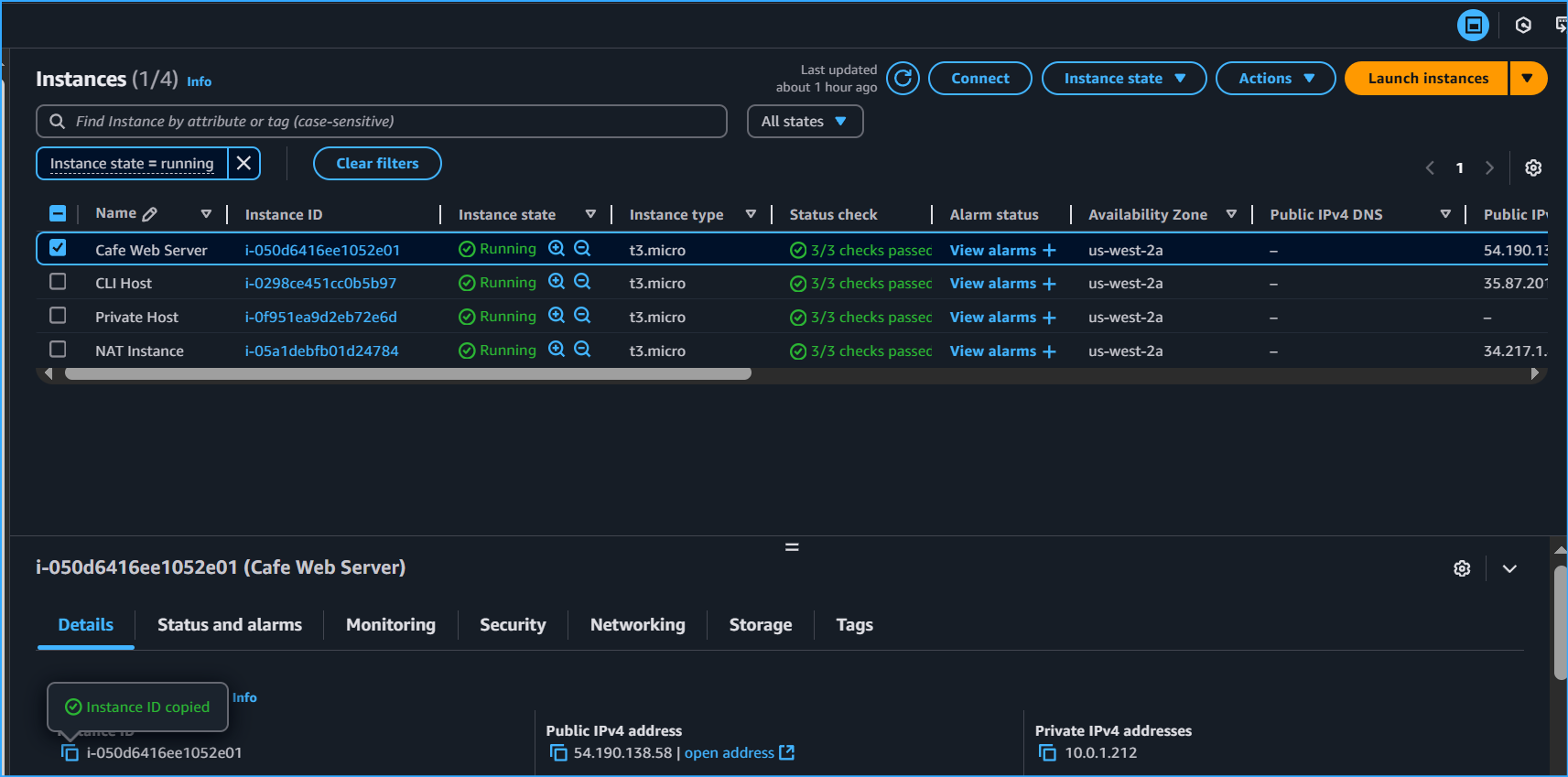The image size is (1568, 777).
Task: Check the CLI Host row checkbox
Action: coord(58,281)
